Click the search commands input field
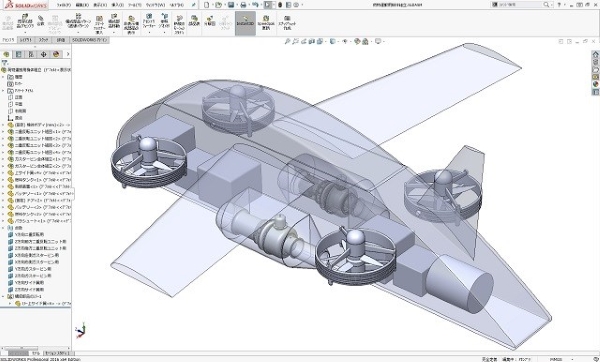The image size is (600, 362). tap(521, 5)
